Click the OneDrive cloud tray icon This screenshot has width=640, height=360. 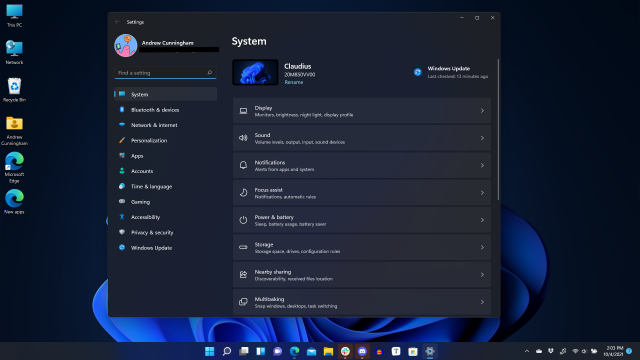[539, 351]
